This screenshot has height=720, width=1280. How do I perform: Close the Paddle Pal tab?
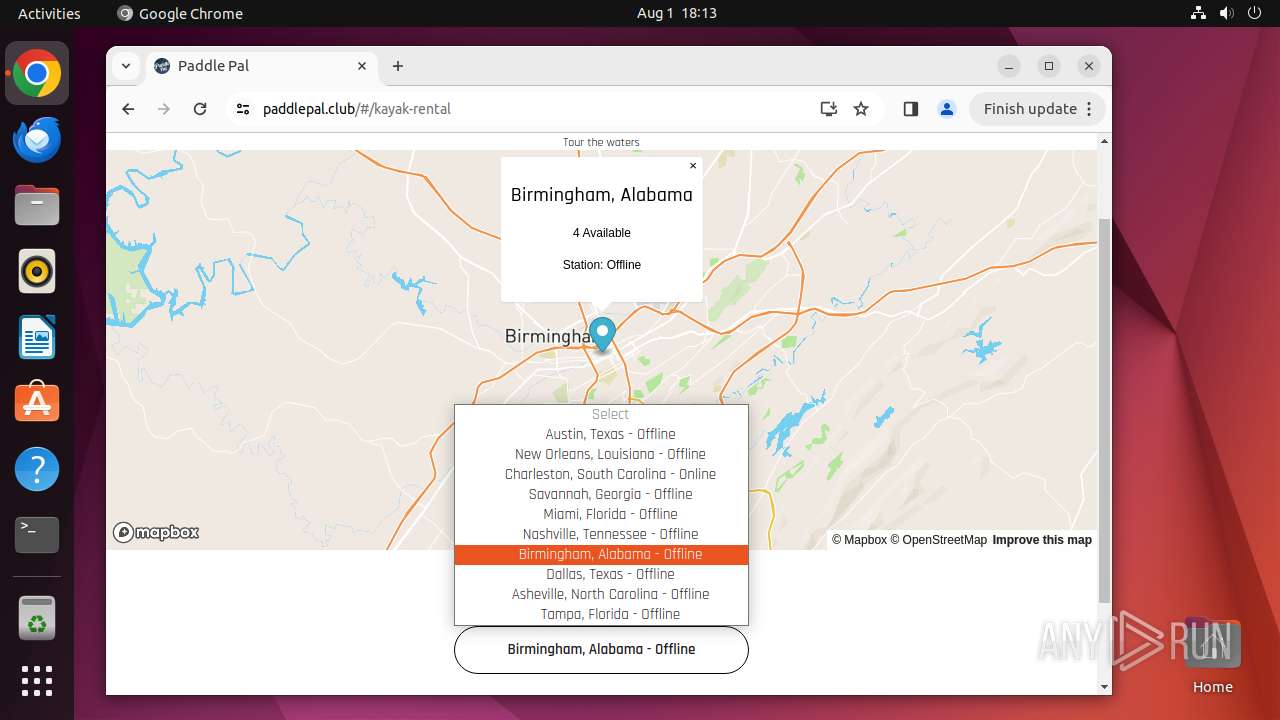click(x=362, y=66)
